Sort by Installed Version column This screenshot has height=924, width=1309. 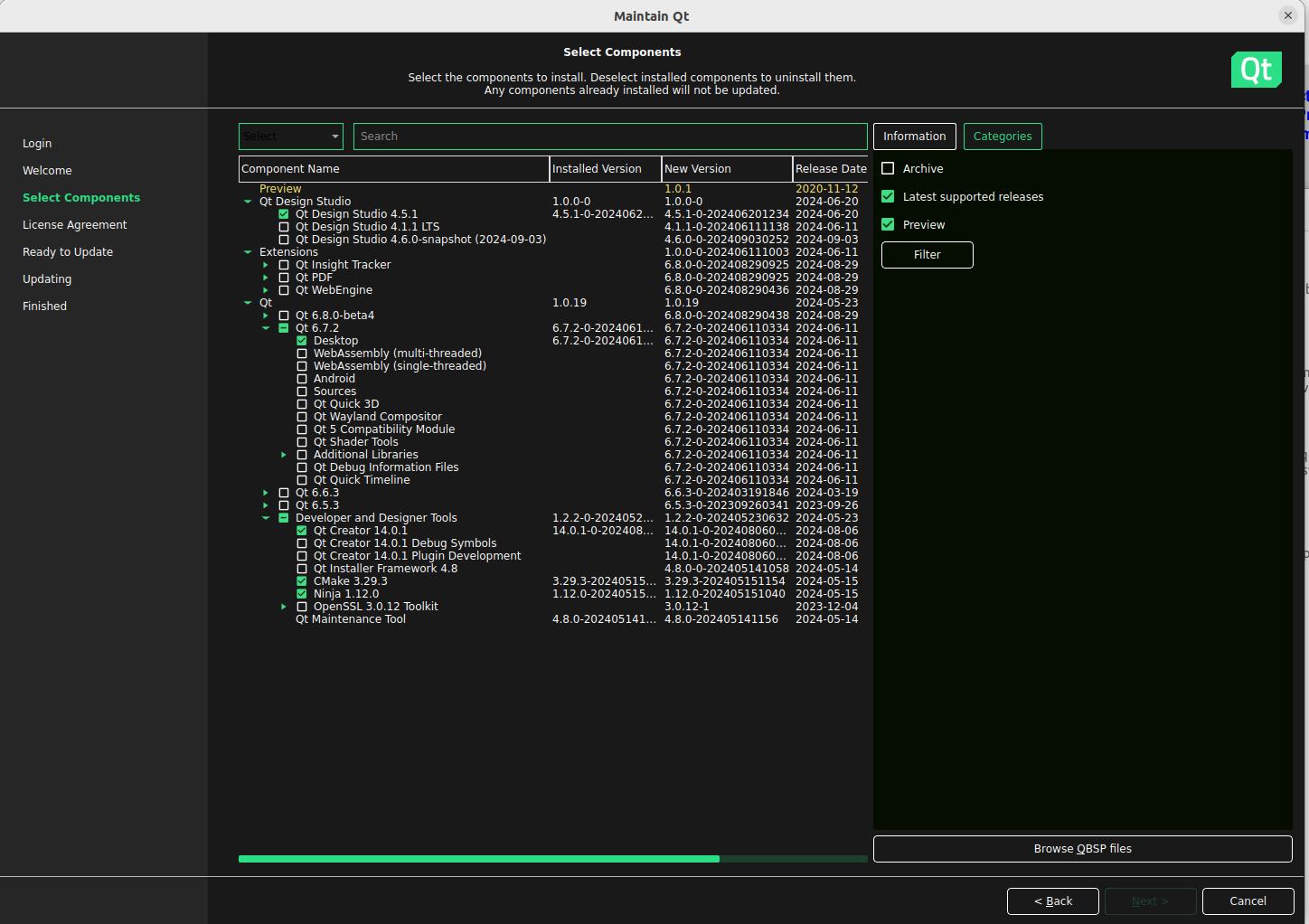point(606,169)
